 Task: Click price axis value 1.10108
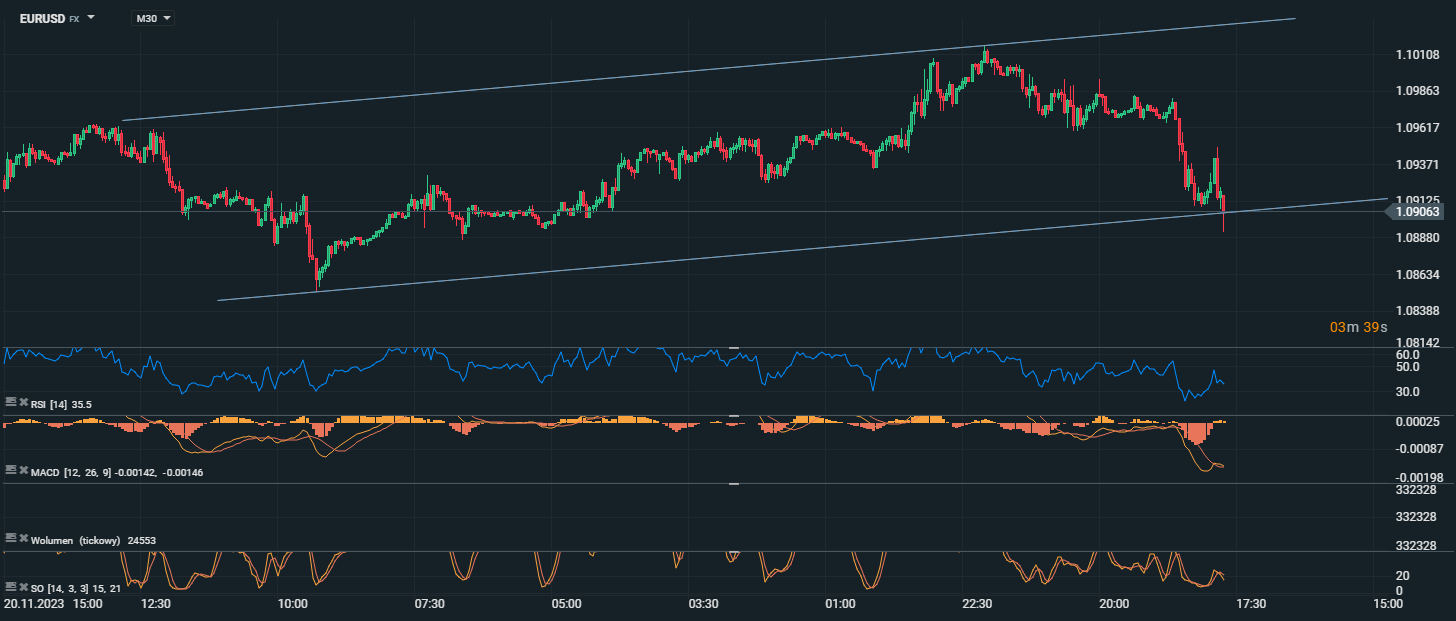coord(1417,55)
